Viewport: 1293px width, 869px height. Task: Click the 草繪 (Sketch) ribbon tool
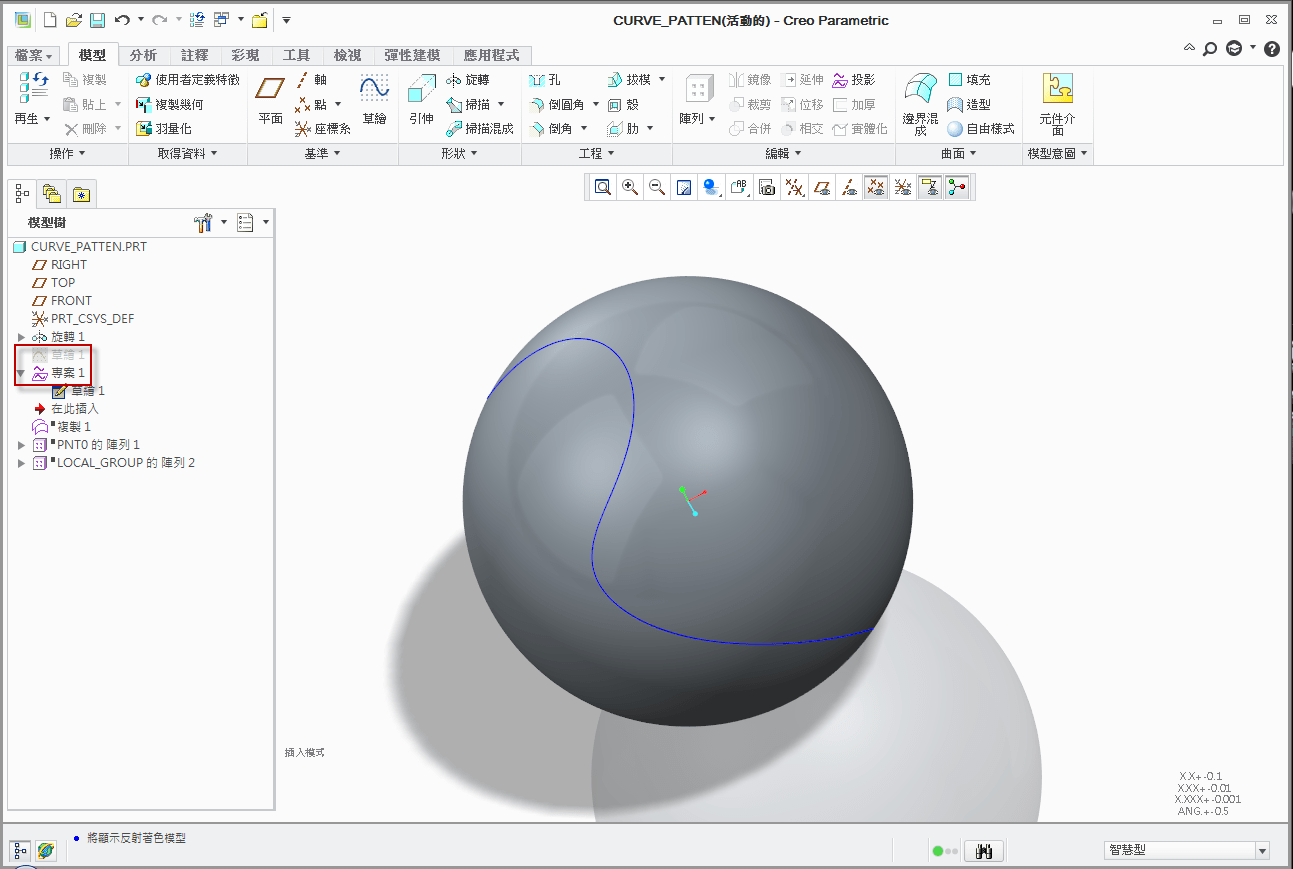coord(374,99)
